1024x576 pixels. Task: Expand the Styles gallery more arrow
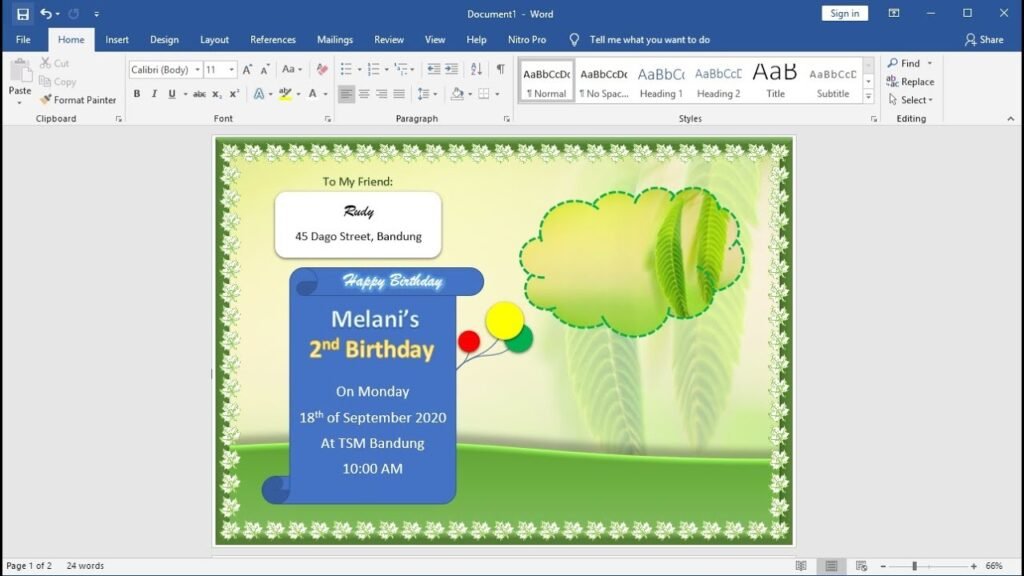(869, 97)
